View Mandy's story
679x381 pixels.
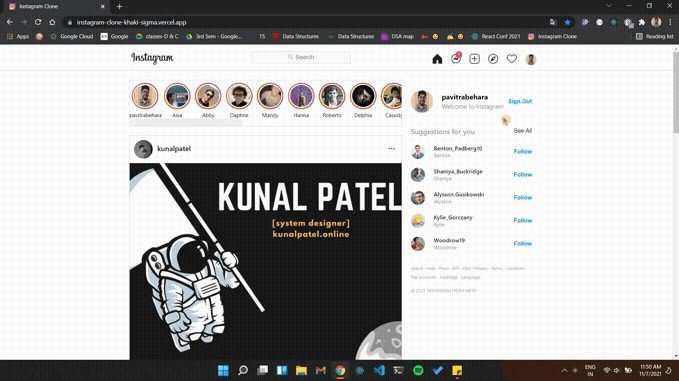[x=270, y=96]
